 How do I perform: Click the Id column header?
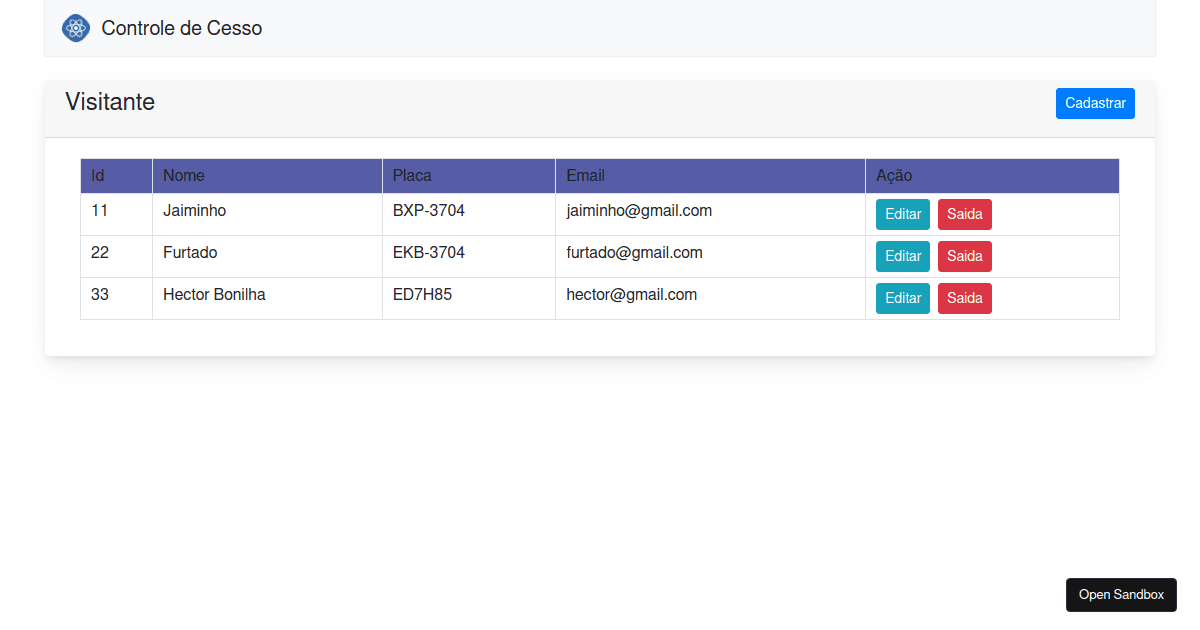pos(97,175)
